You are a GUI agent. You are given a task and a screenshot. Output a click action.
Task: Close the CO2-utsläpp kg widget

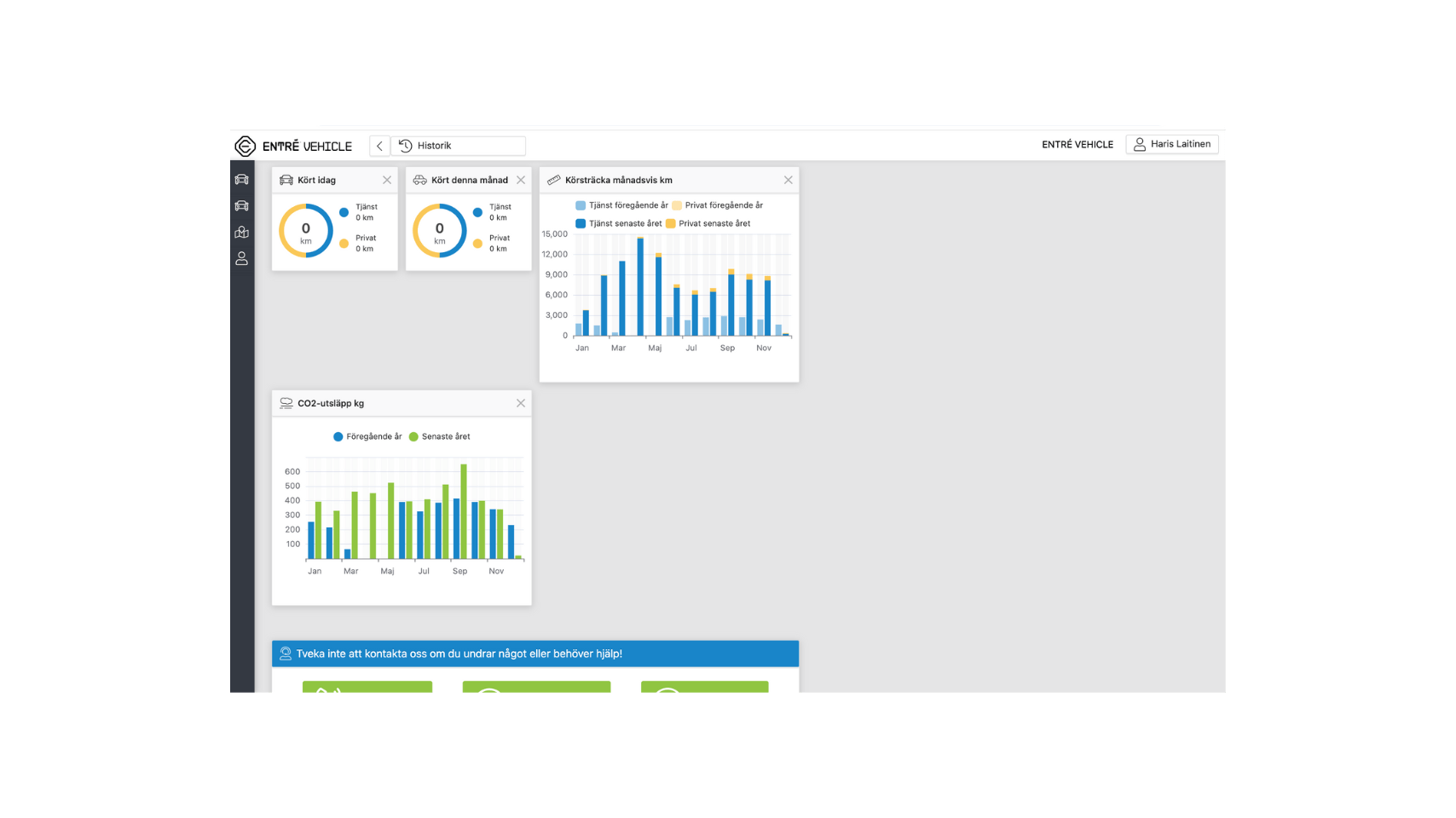[521, 403]
